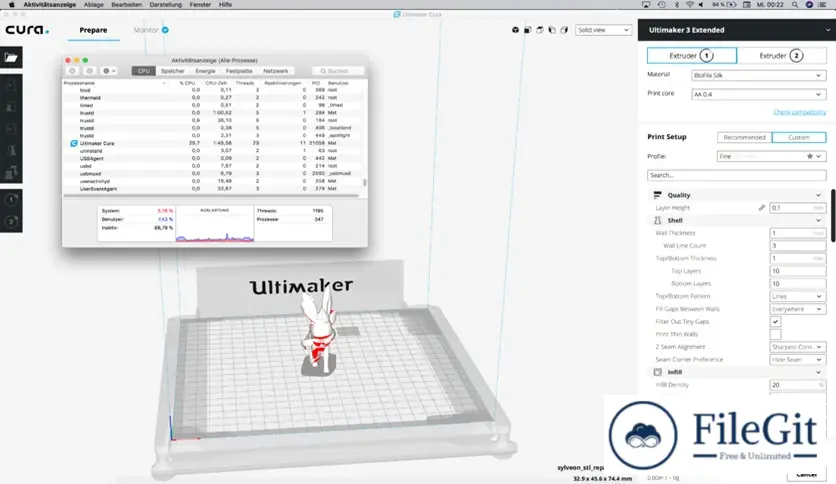
Task: Click the Quality category icon
Action: tap(657, 195)
